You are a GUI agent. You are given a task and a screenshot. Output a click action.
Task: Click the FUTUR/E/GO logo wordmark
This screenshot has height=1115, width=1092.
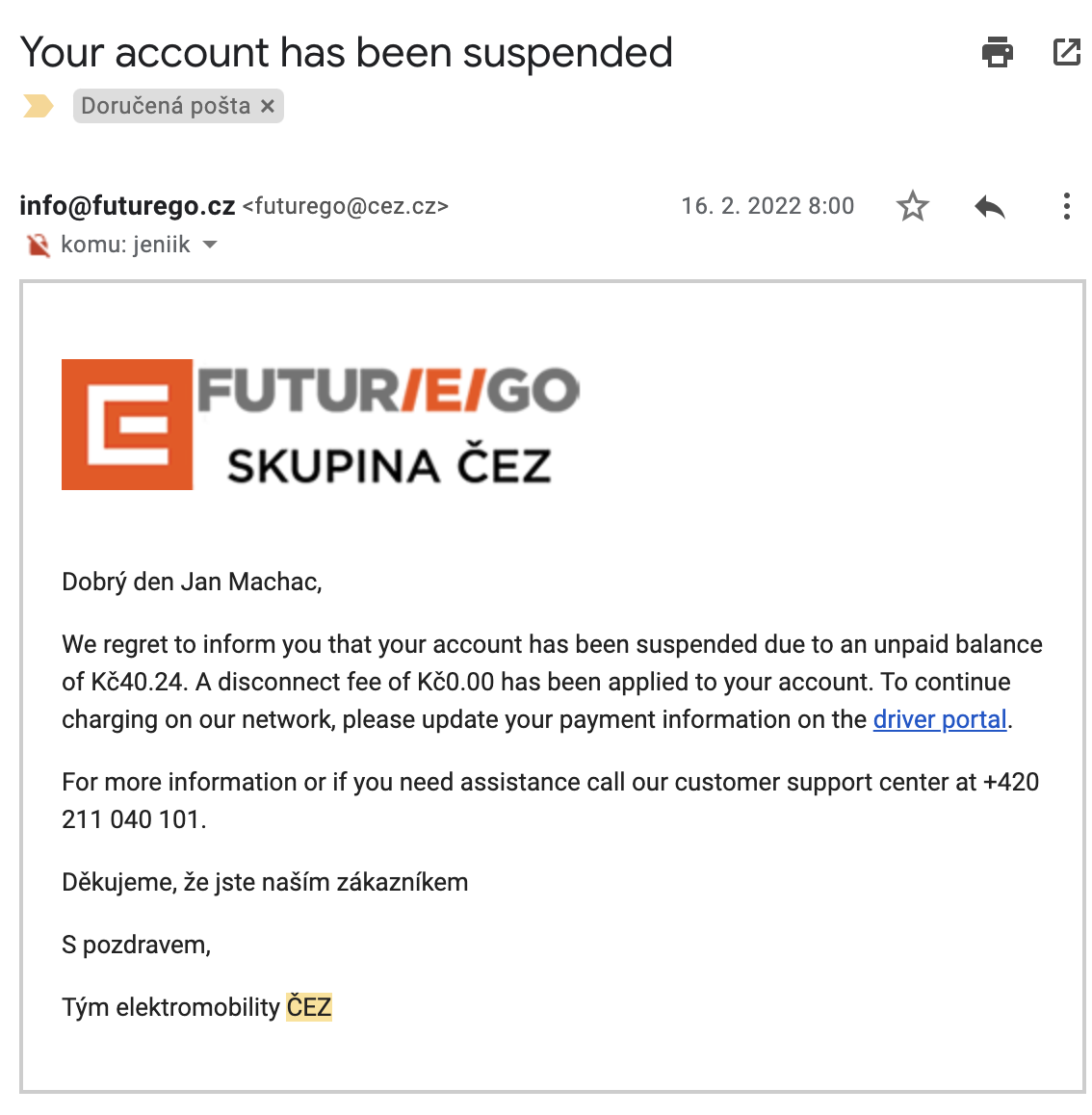pos(388,391)
